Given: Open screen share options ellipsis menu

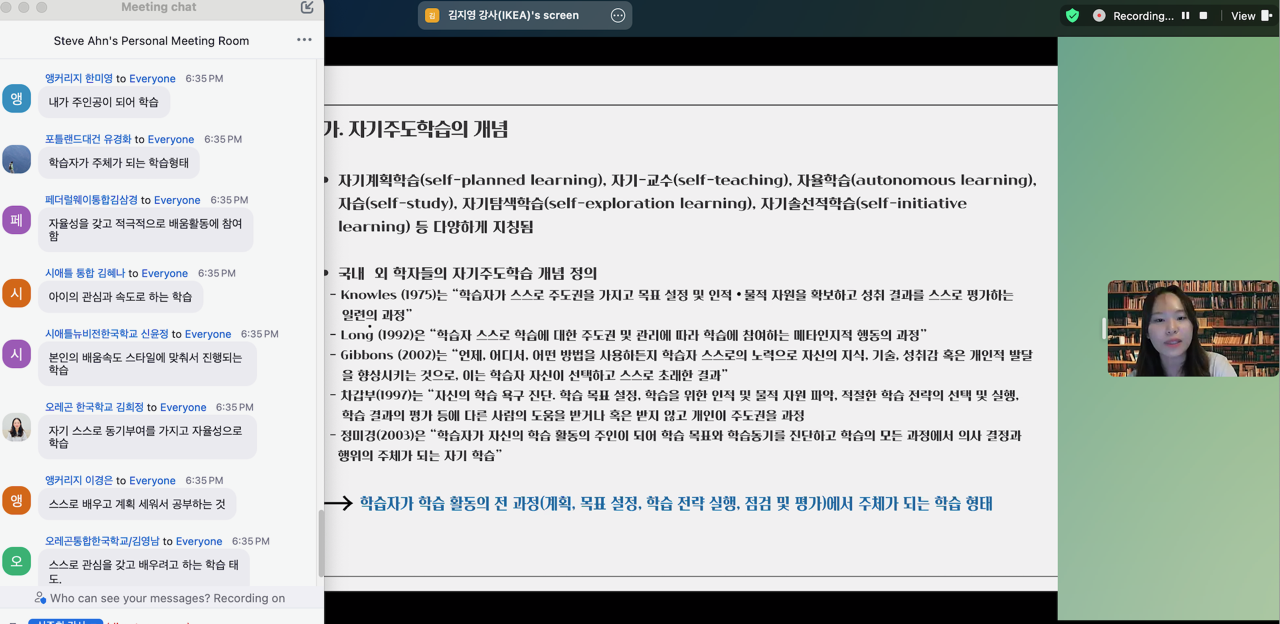Looking at the screenshot, I should coord(618,15).
